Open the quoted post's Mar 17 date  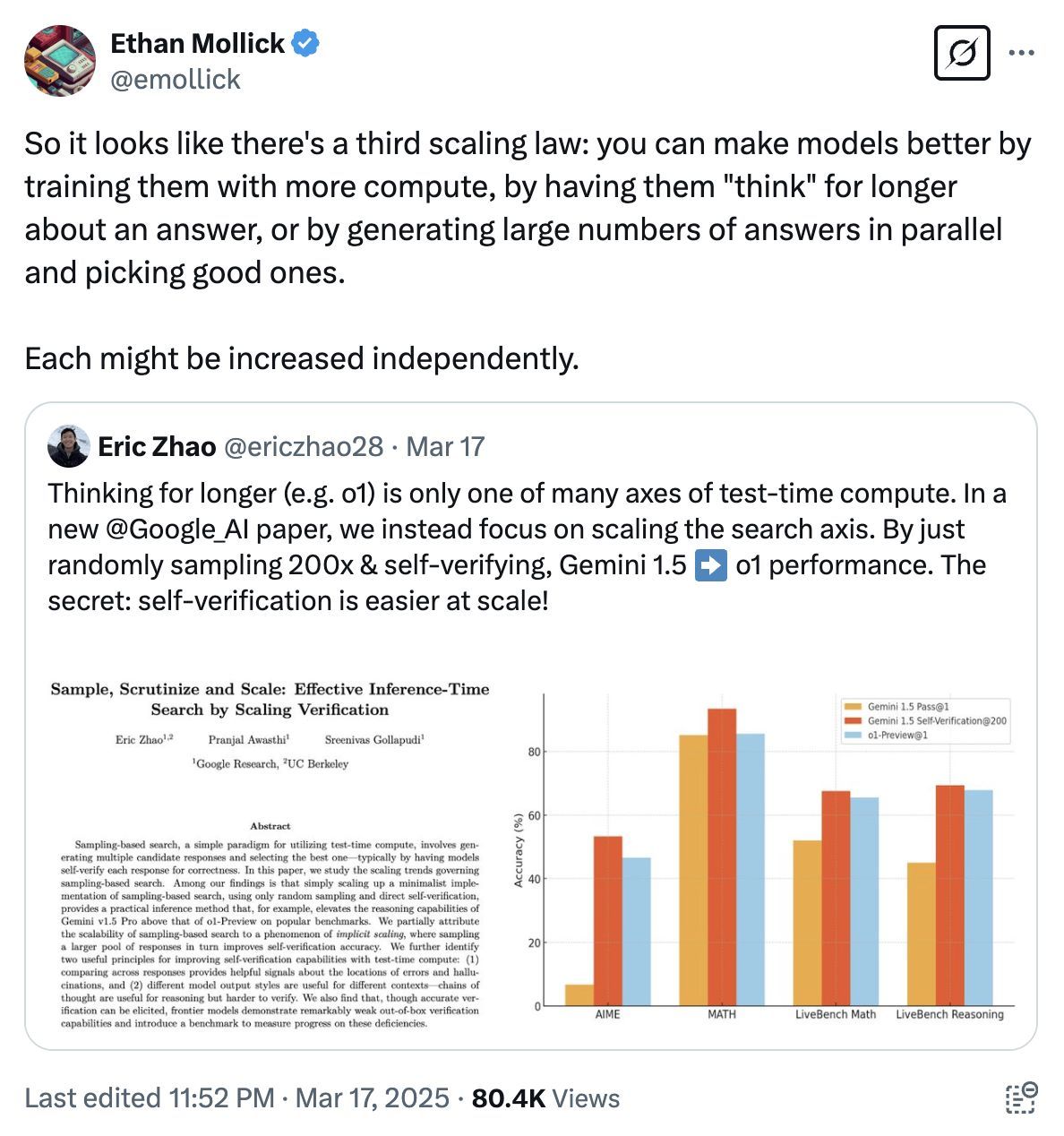pyautogui.click(x=445, y=446)
